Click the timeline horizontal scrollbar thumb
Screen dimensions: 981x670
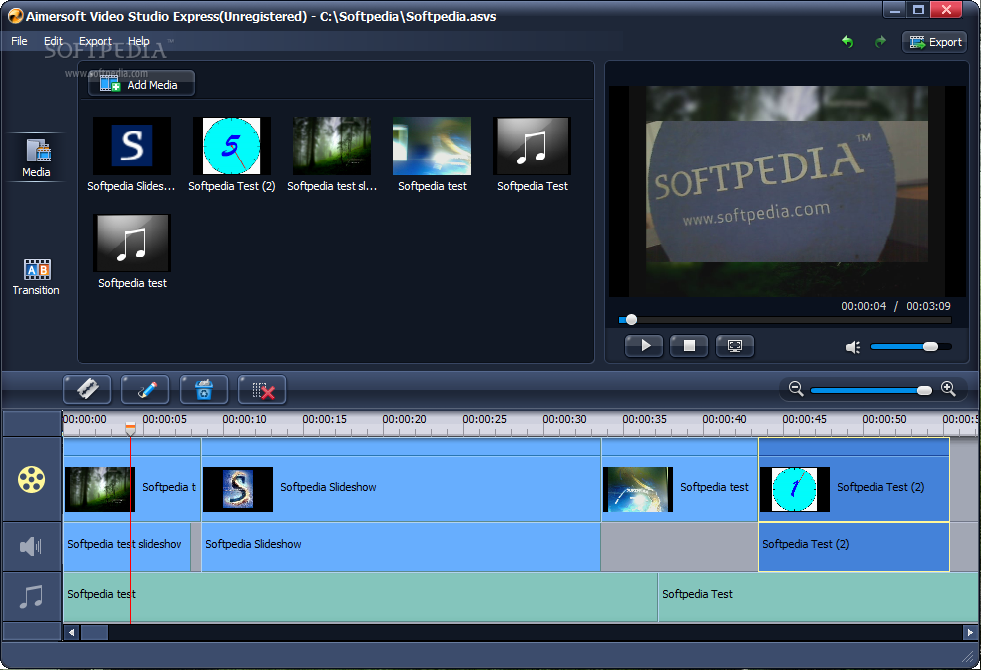pyautogui.click(x=94, y=632)
